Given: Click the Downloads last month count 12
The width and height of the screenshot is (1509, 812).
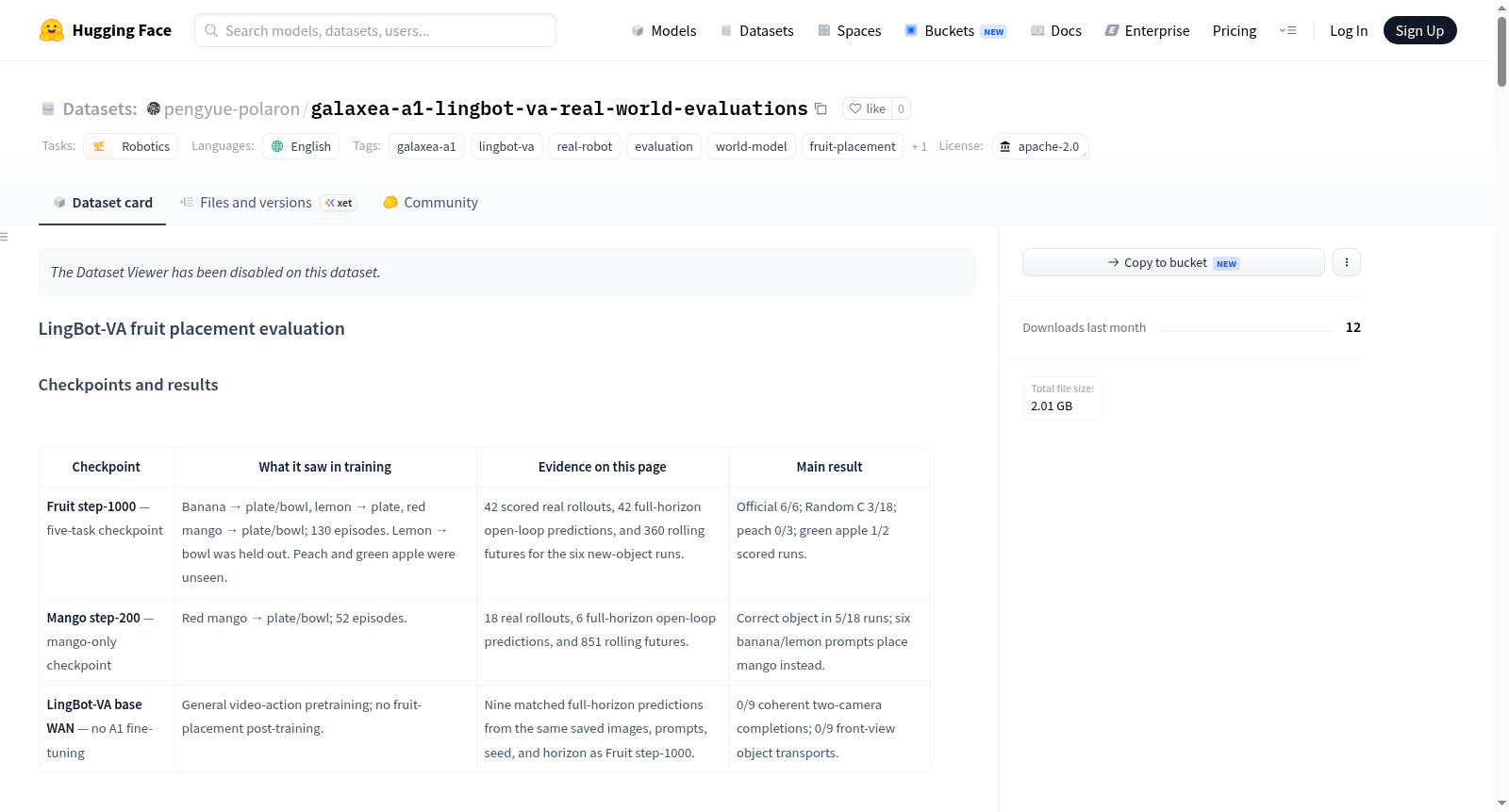Looking at the screenshot, I should pyautogui.click(x=1353, y=327).
